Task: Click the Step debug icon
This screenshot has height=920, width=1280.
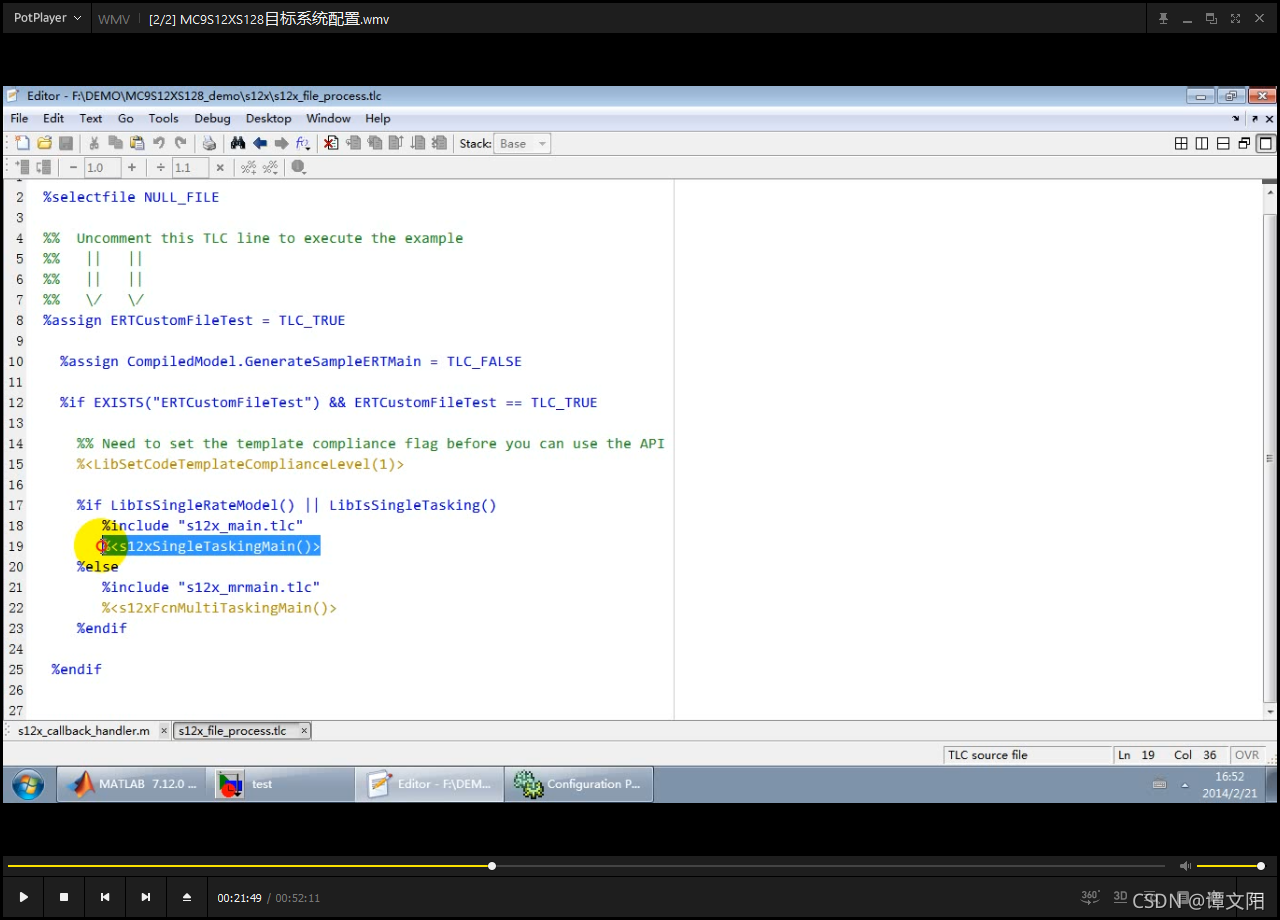Action: pyautogui.click(x=353, y=143)
